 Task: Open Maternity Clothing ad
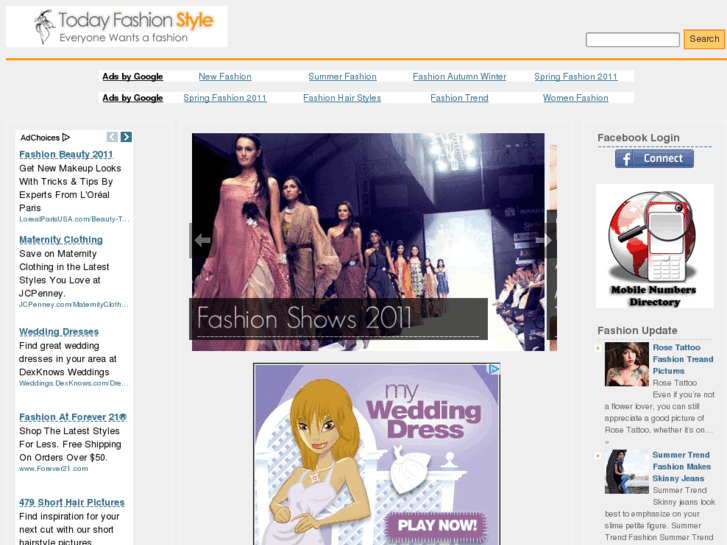point(61,240)
